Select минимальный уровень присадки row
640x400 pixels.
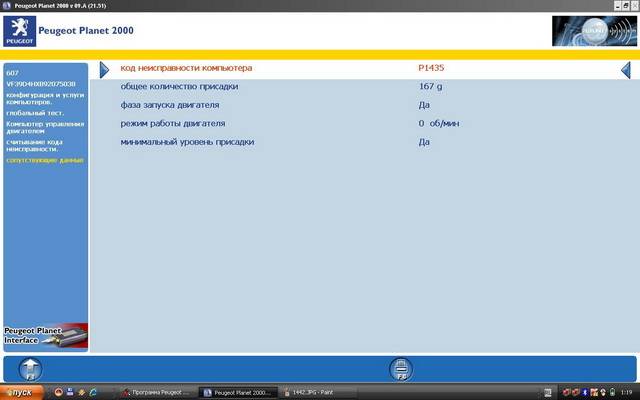pyautogui.click(x=364, y=142)
